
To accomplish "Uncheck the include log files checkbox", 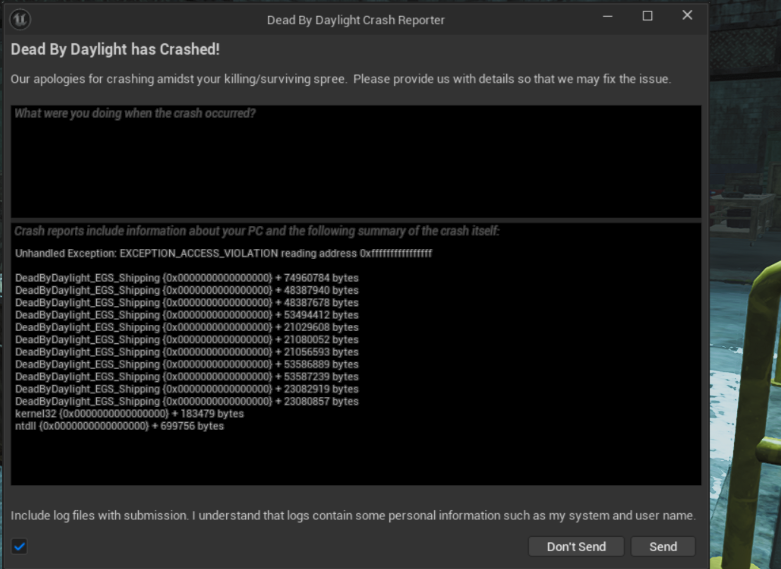I will [x=19, y=547].
